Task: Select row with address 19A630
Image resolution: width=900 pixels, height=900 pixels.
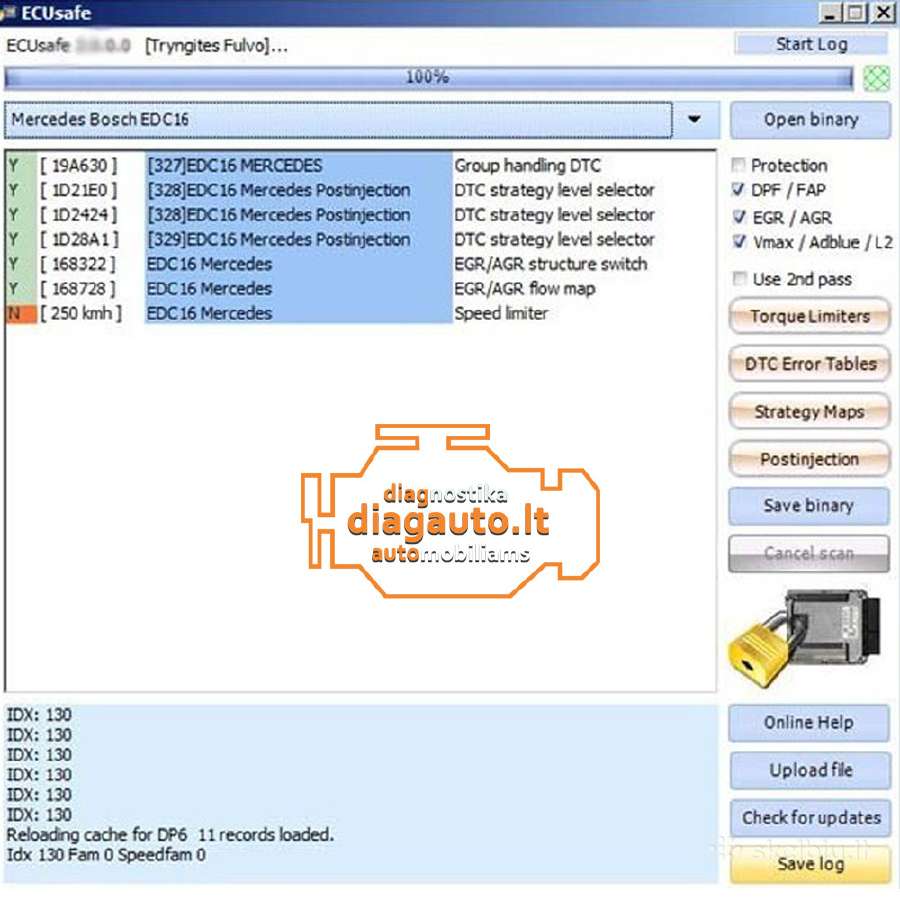Action: point(360,166)
